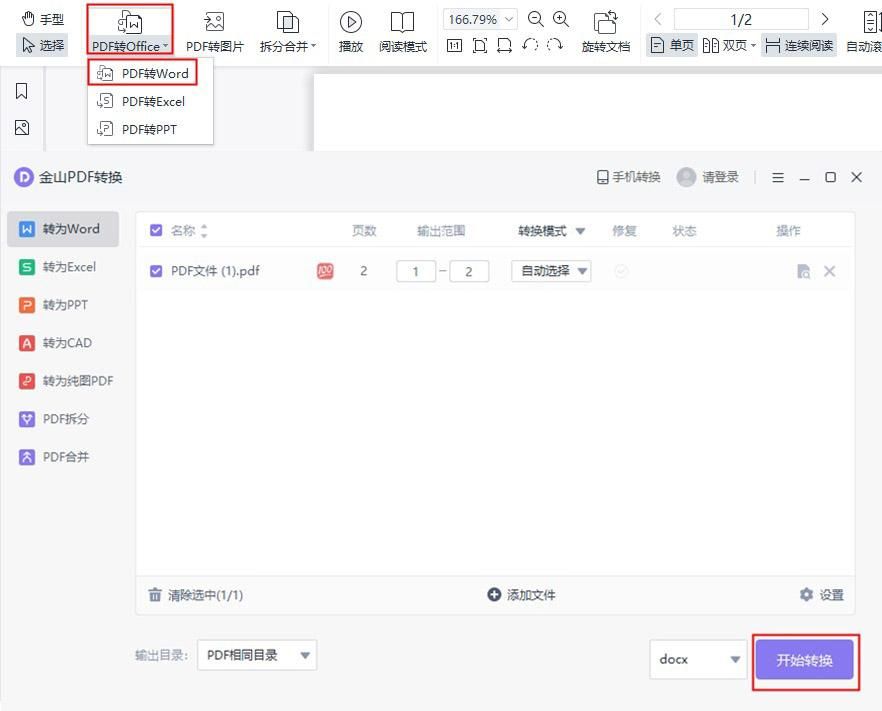
Task: Open the 双页 options arrow
Action: [753, 46]
